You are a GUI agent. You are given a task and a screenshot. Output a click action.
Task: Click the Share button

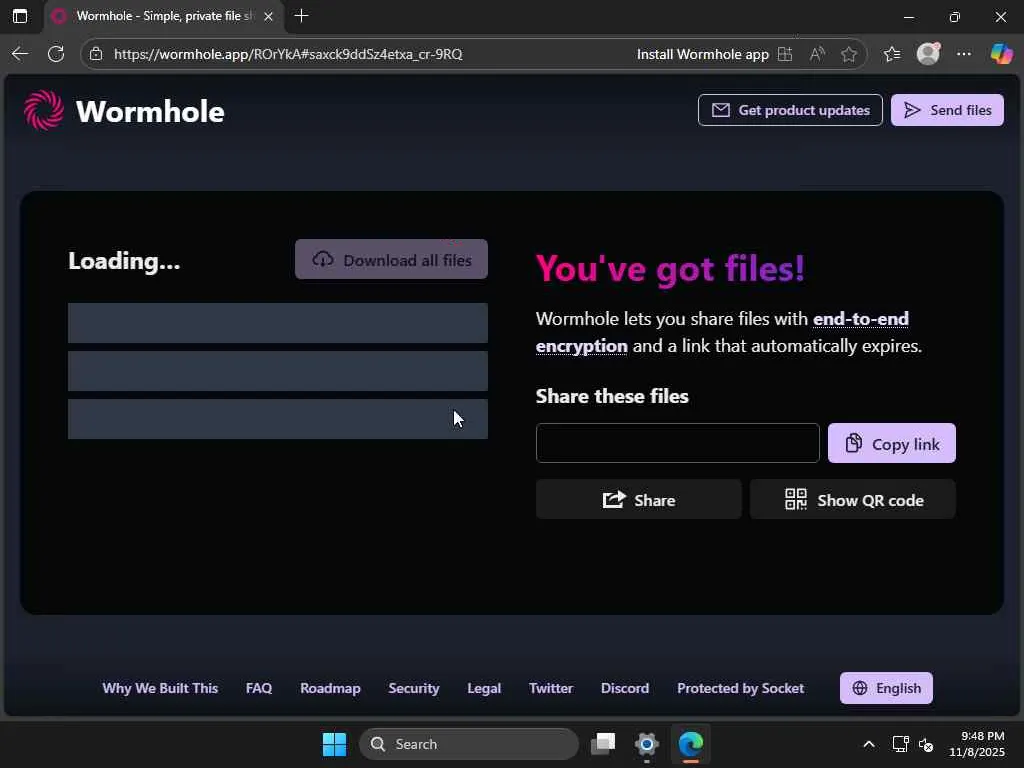click(639, 500)
